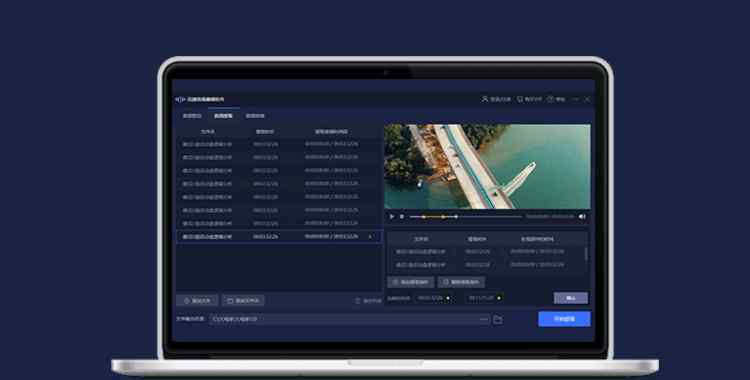The image size is (750, 380).
Task: Click the app logo in the title bar
Action: pos(180,100)
